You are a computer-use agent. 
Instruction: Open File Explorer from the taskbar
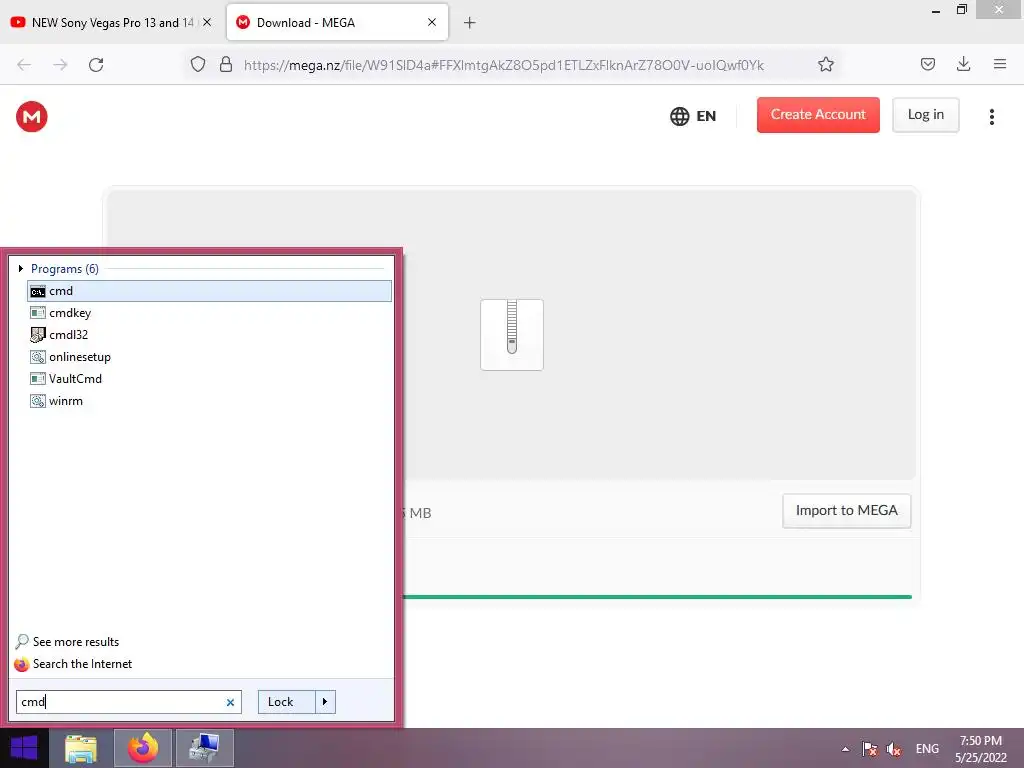[x=81, y=748]
